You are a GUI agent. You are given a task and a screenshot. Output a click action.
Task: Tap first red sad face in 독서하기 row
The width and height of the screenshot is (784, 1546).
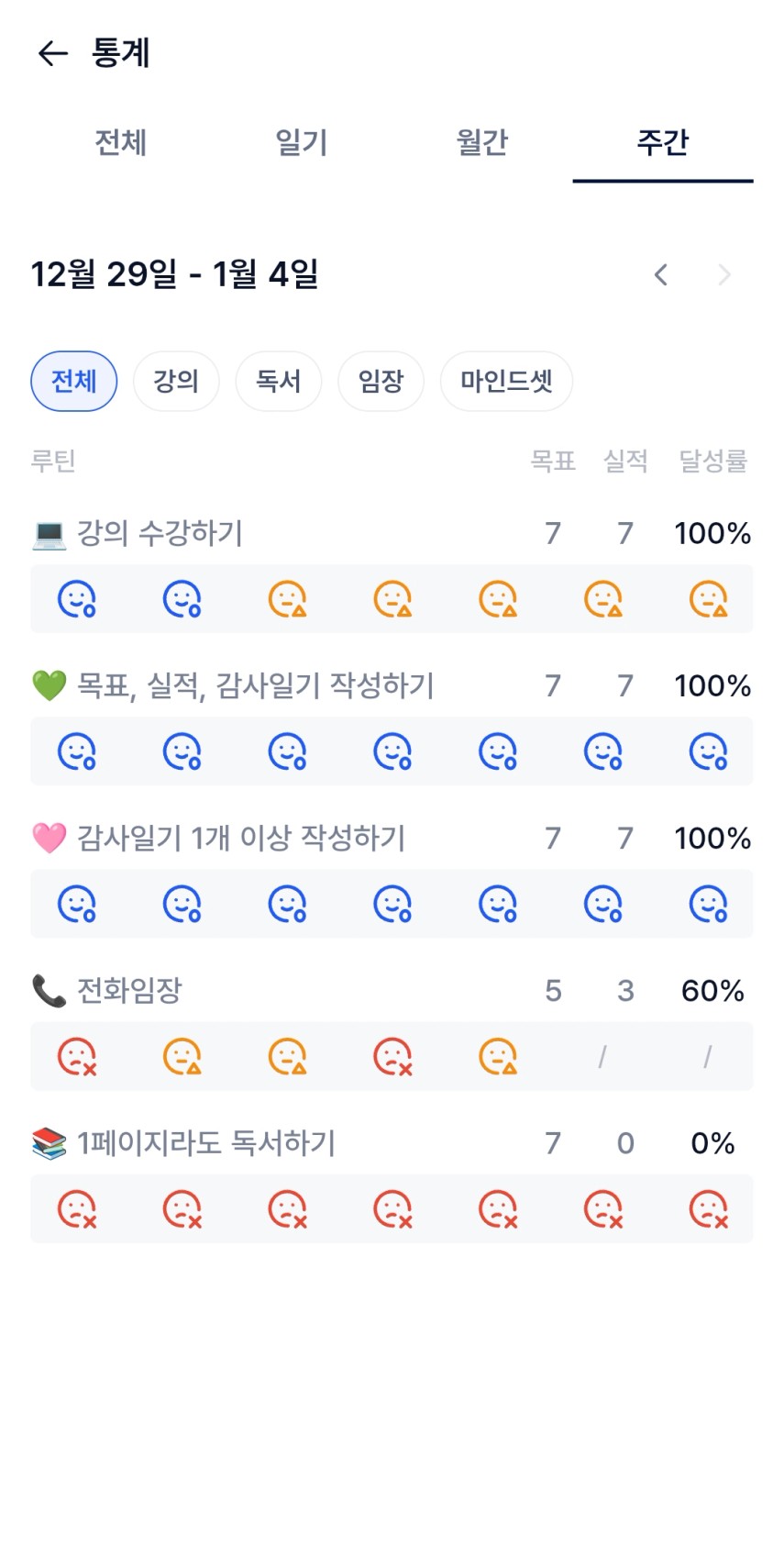pos(77,1209)
